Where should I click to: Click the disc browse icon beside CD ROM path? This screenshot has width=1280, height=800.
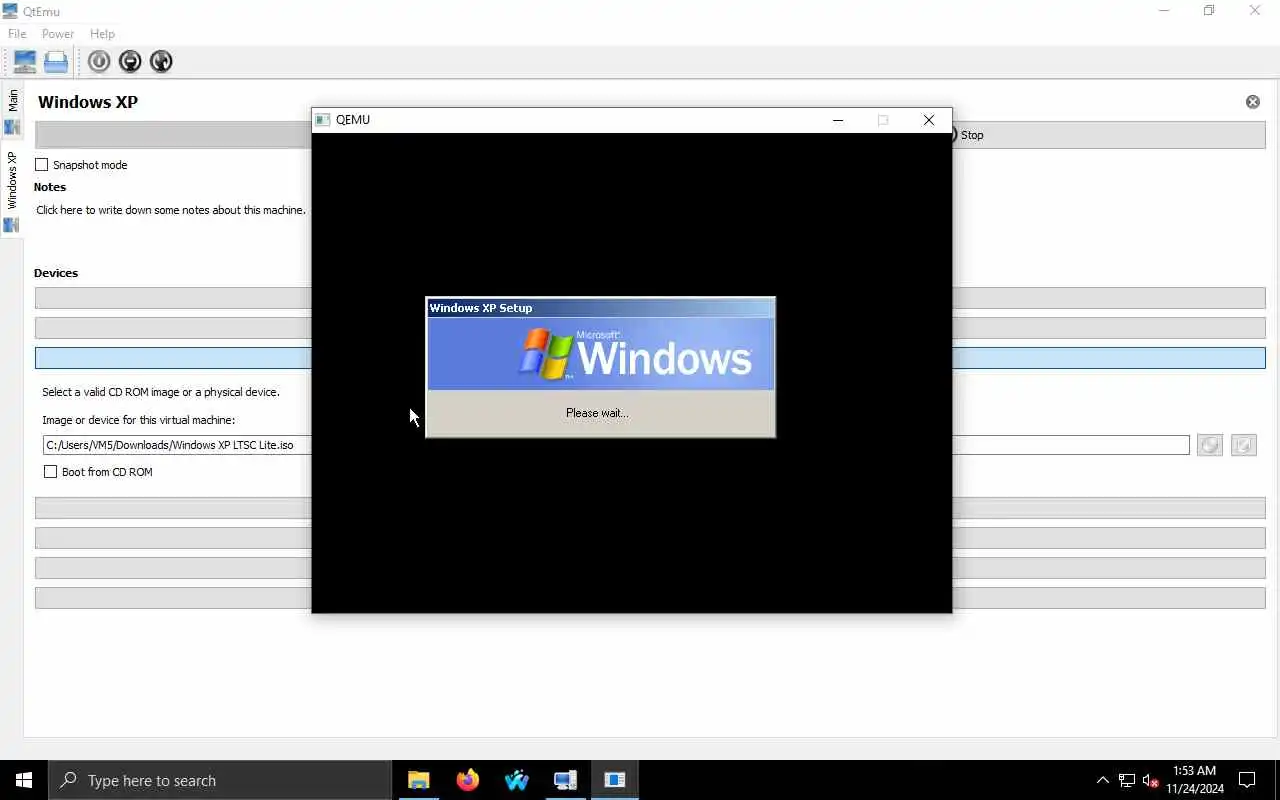point(1210,445)
